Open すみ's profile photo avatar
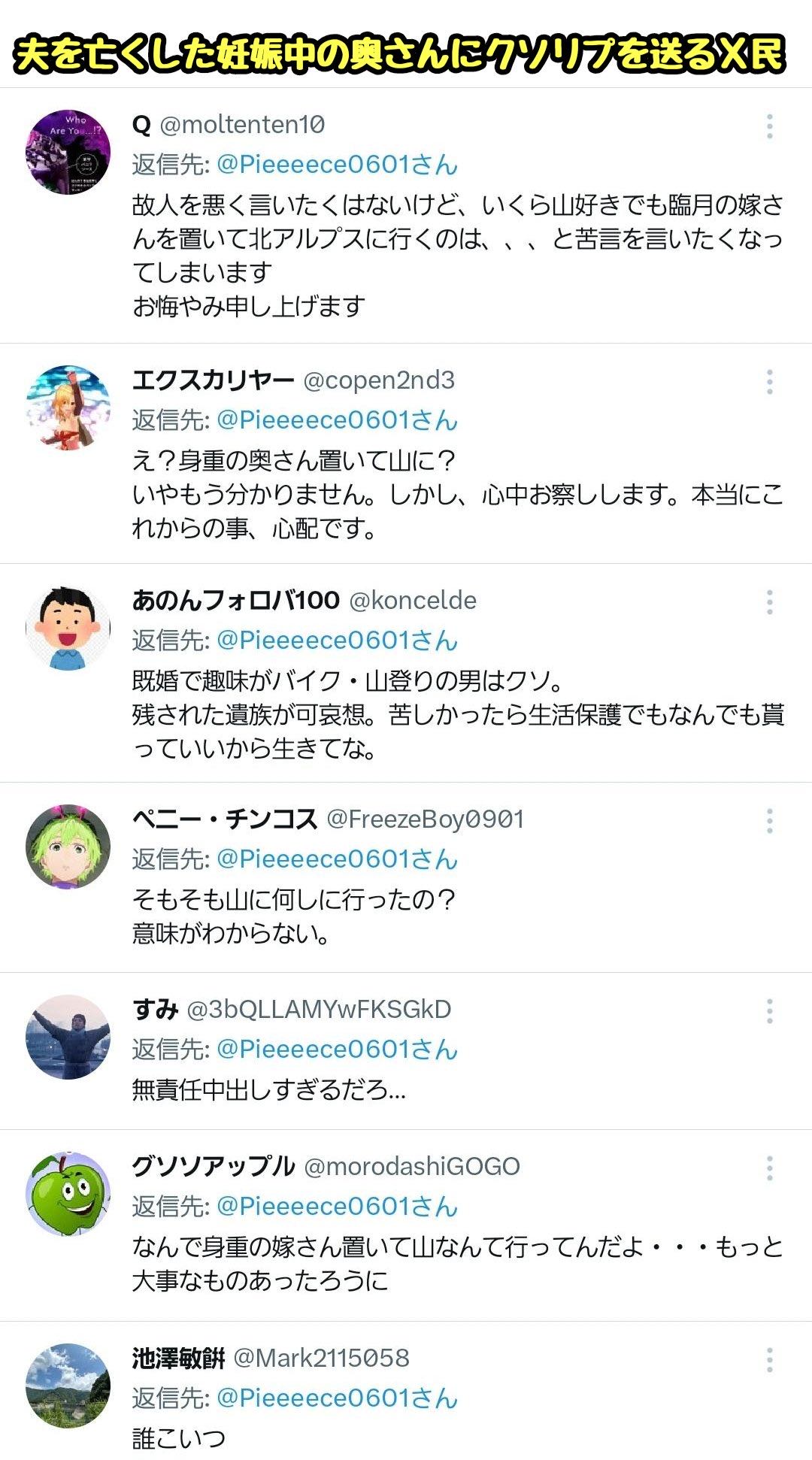 [68, 1037]
